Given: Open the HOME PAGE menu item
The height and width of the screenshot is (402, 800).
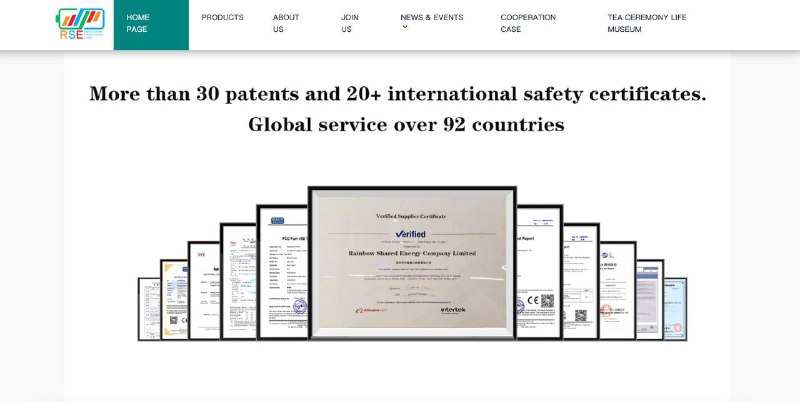Looking at the screenshot, I should click(x=151, y=24).
